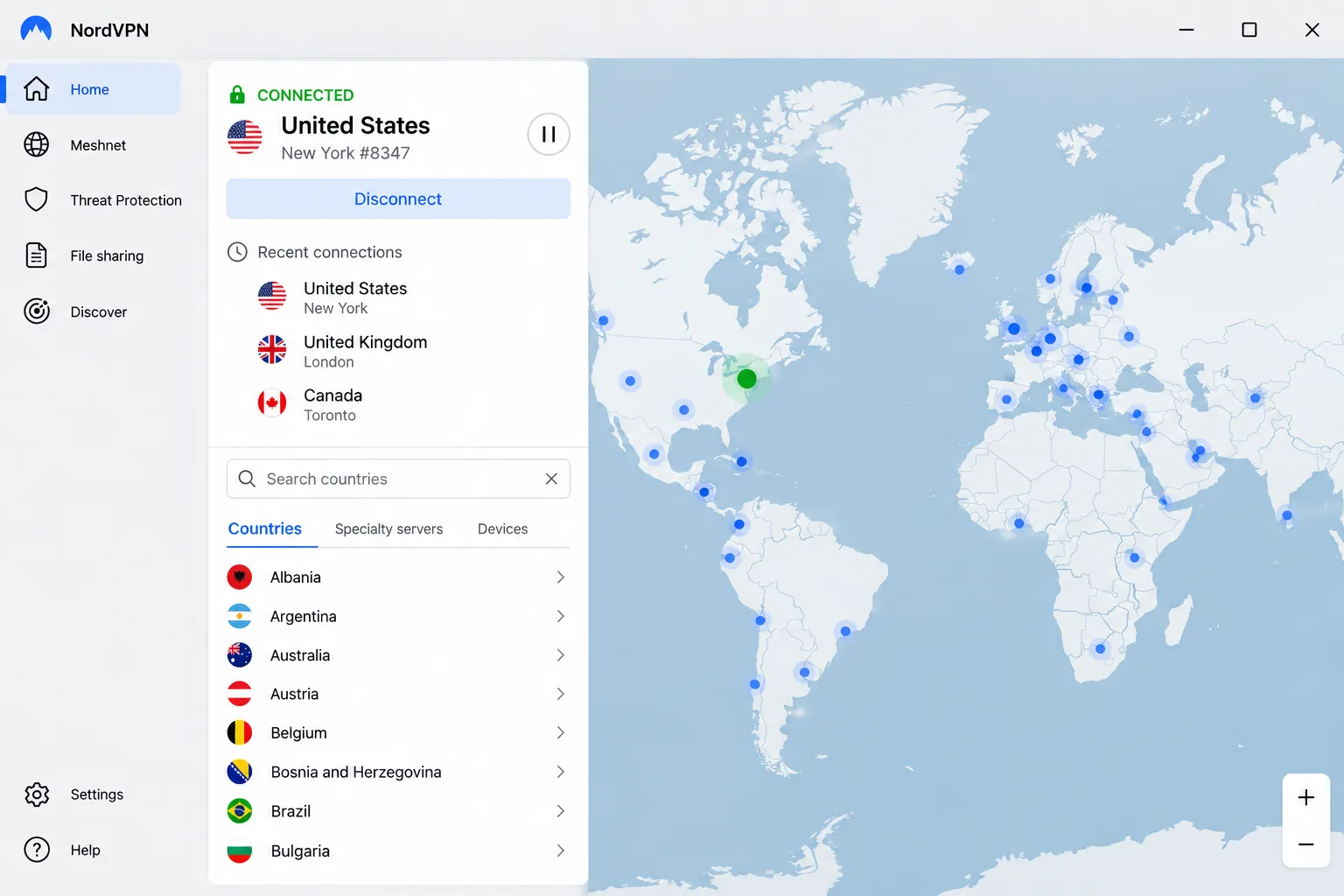Open the File sharing document icon
The height and width of the screenshot is (896, 1344).
[x=37, y=255]
